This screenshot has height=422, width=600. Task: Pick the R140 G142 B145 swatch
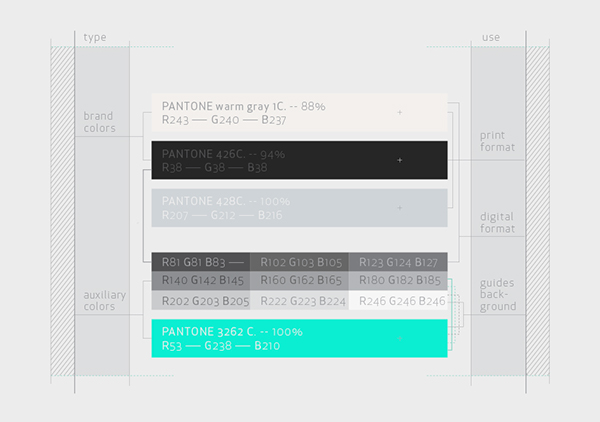click(201, 281)
